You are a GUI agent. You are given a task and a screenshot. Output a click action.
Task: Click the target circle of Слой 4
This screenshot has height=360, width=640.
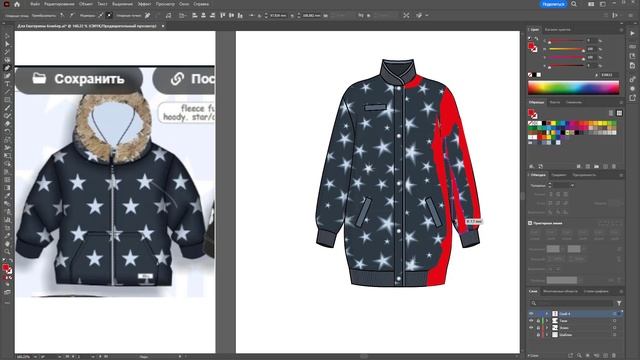[614, 314]
